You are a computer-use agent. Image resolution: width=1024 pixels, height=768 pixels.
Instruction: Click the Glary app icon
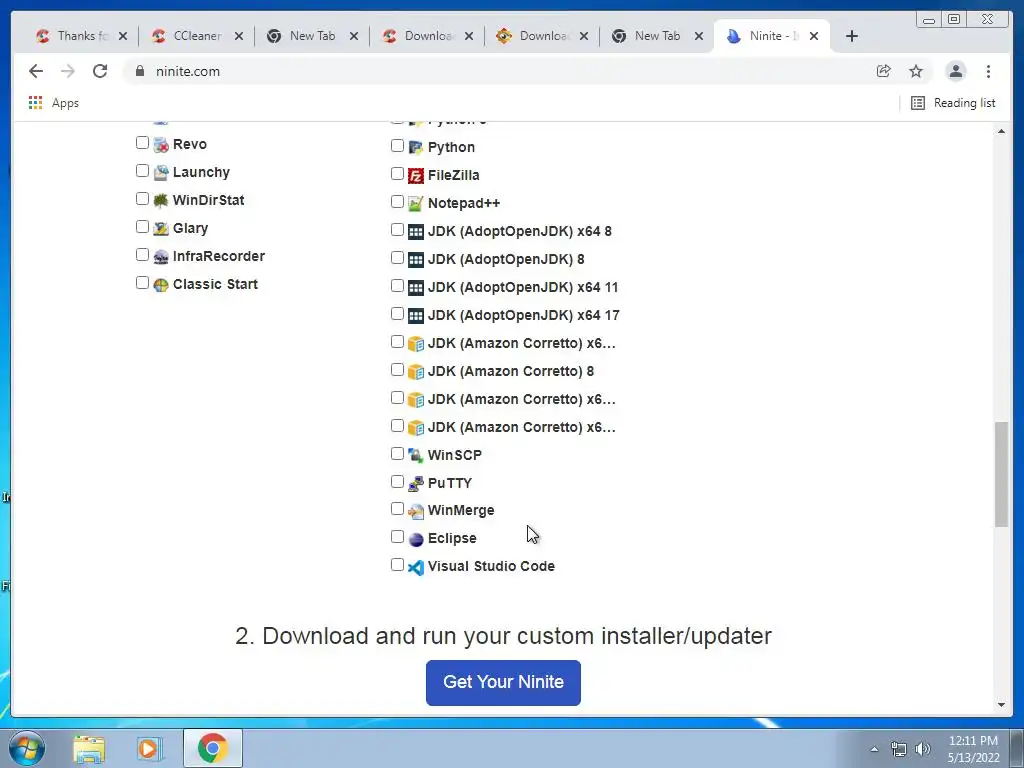coord(161,229)
